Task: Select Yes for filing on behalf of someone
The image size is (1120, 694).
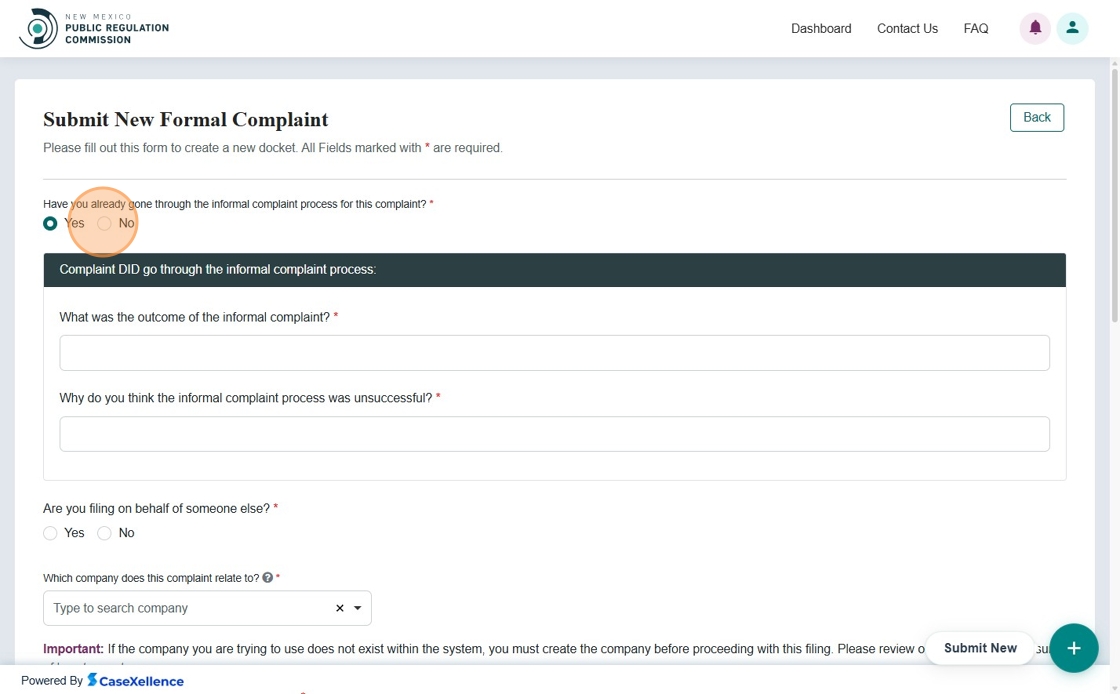Action: pos(50,533)
